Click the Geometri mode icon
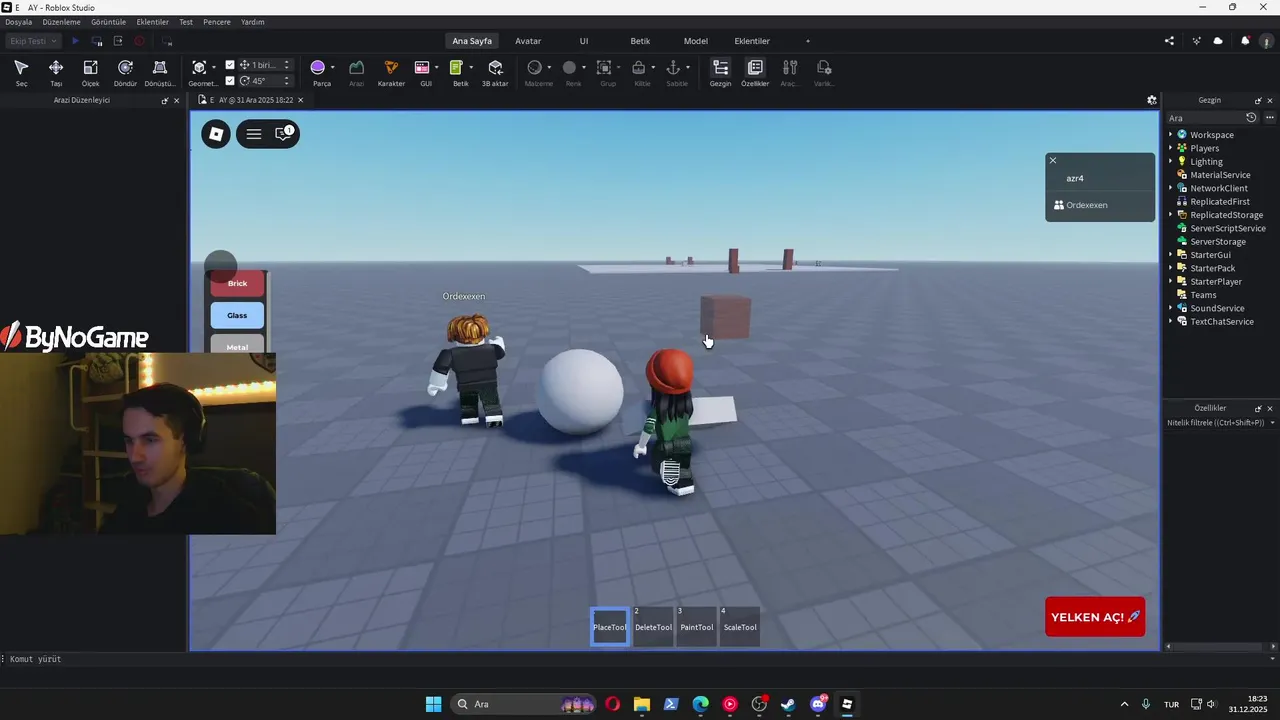The height and width of the screenshot is (720, 1280). pos(200,68)
